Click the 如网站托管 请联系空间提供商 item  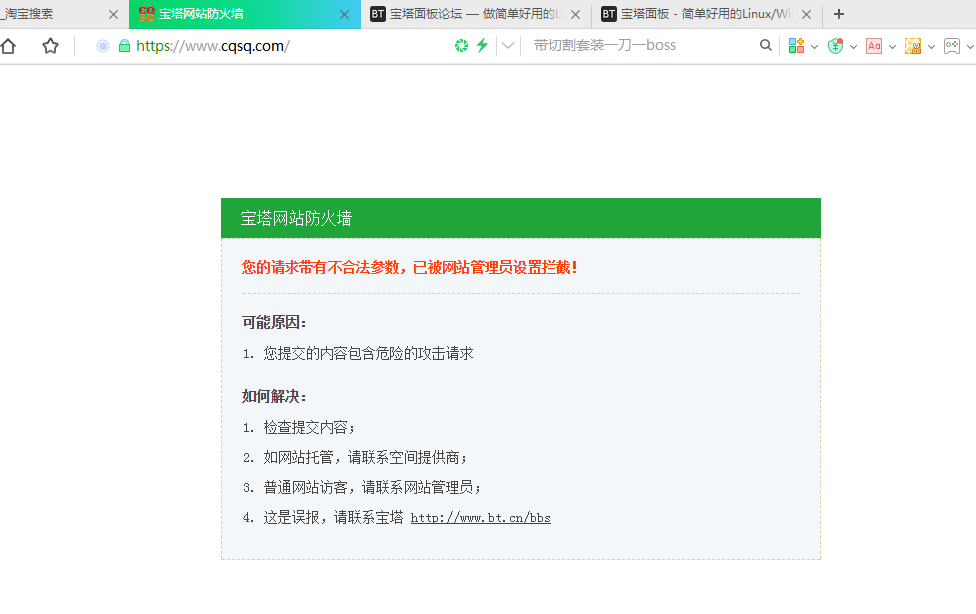(x=365, y=458)
